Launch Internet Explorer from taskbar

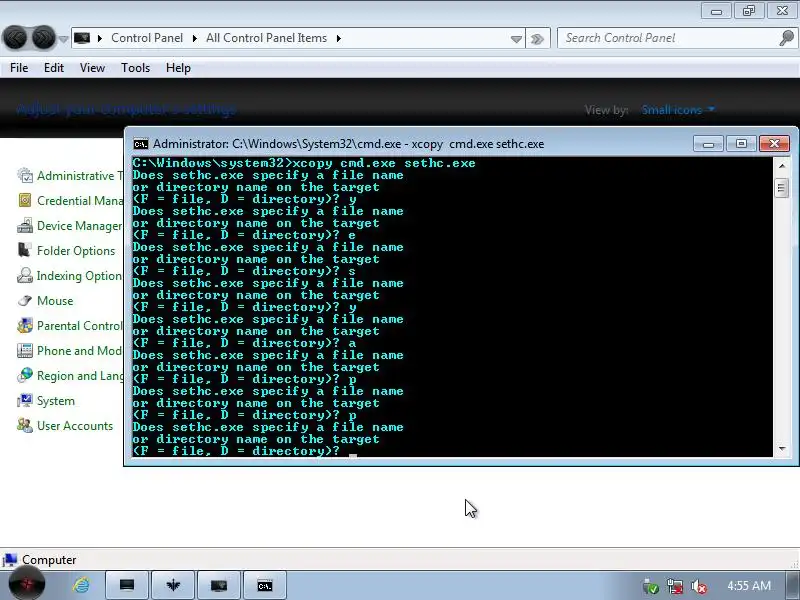tap(81, 585)
